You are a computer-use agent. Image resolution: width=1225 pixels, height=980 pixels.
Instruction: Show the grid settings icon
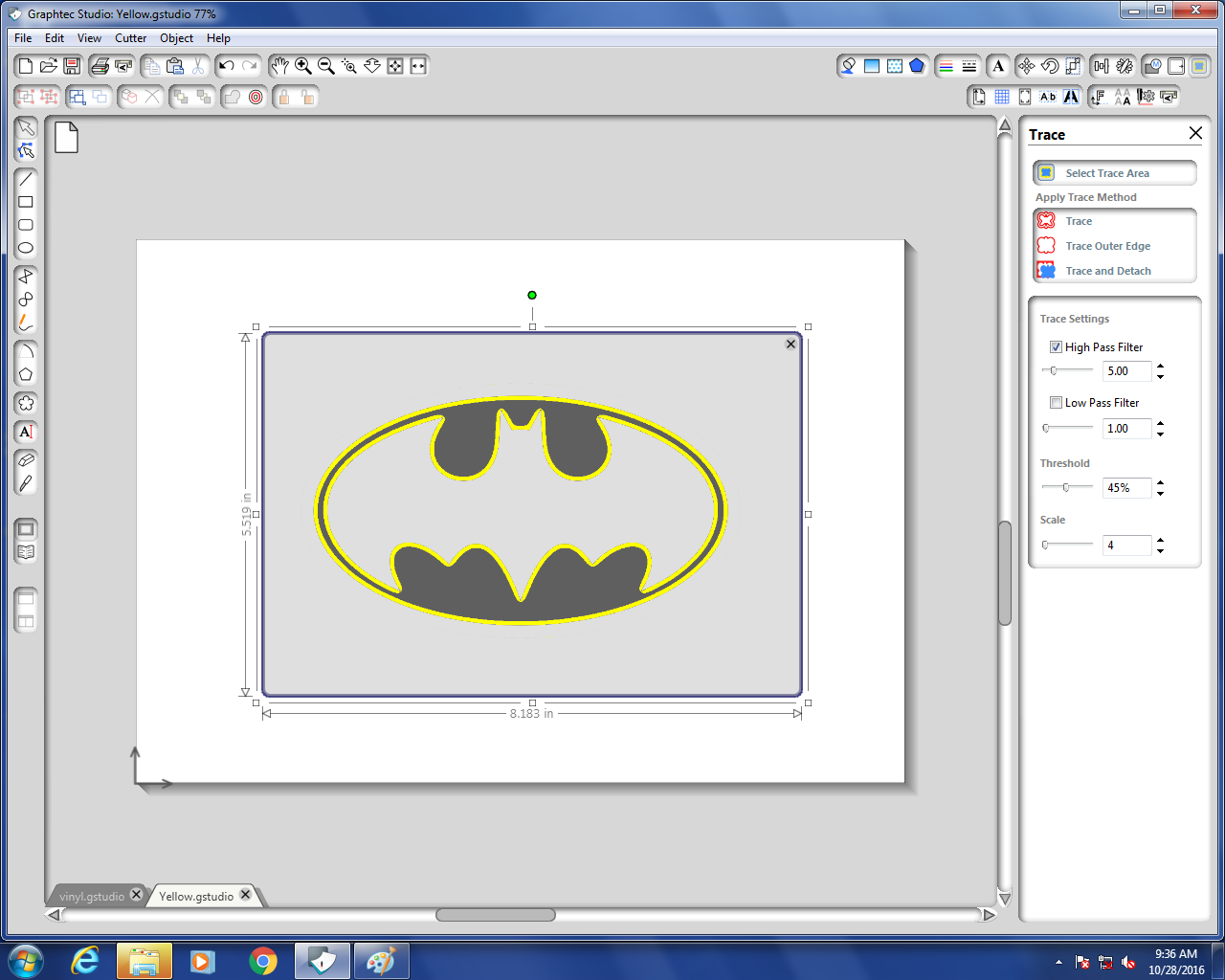(x=1002, y=97)
